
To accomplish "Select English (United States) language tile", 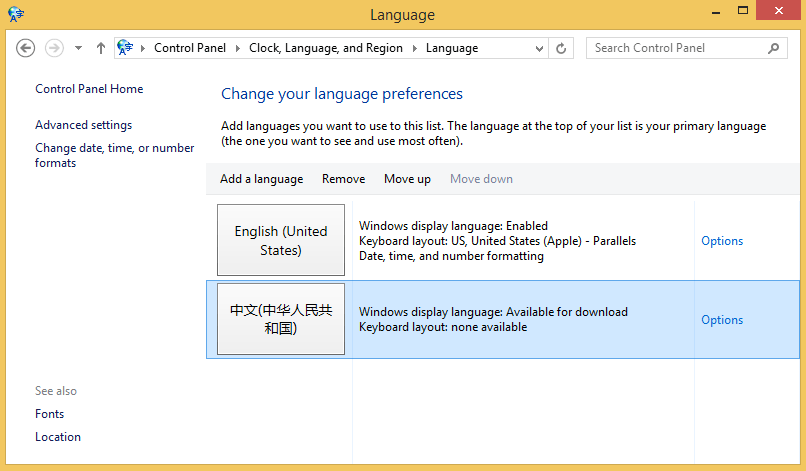I will [x=281, y=240].
